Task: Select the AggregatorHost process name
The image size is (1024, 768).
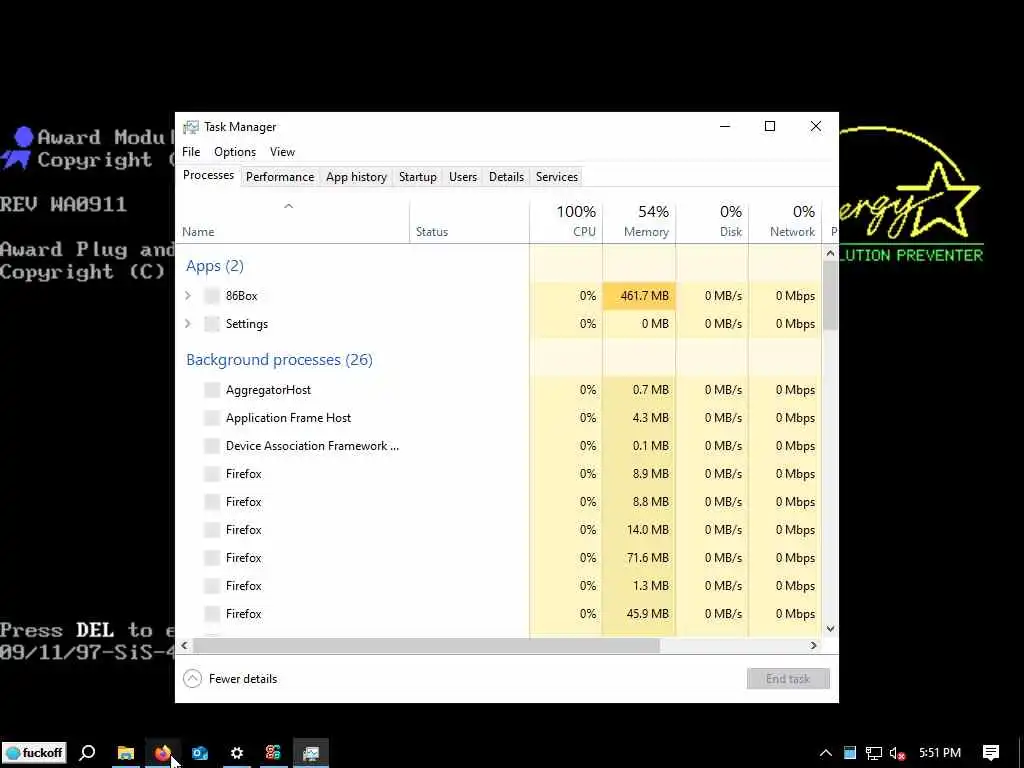Action: click(268, 390)
